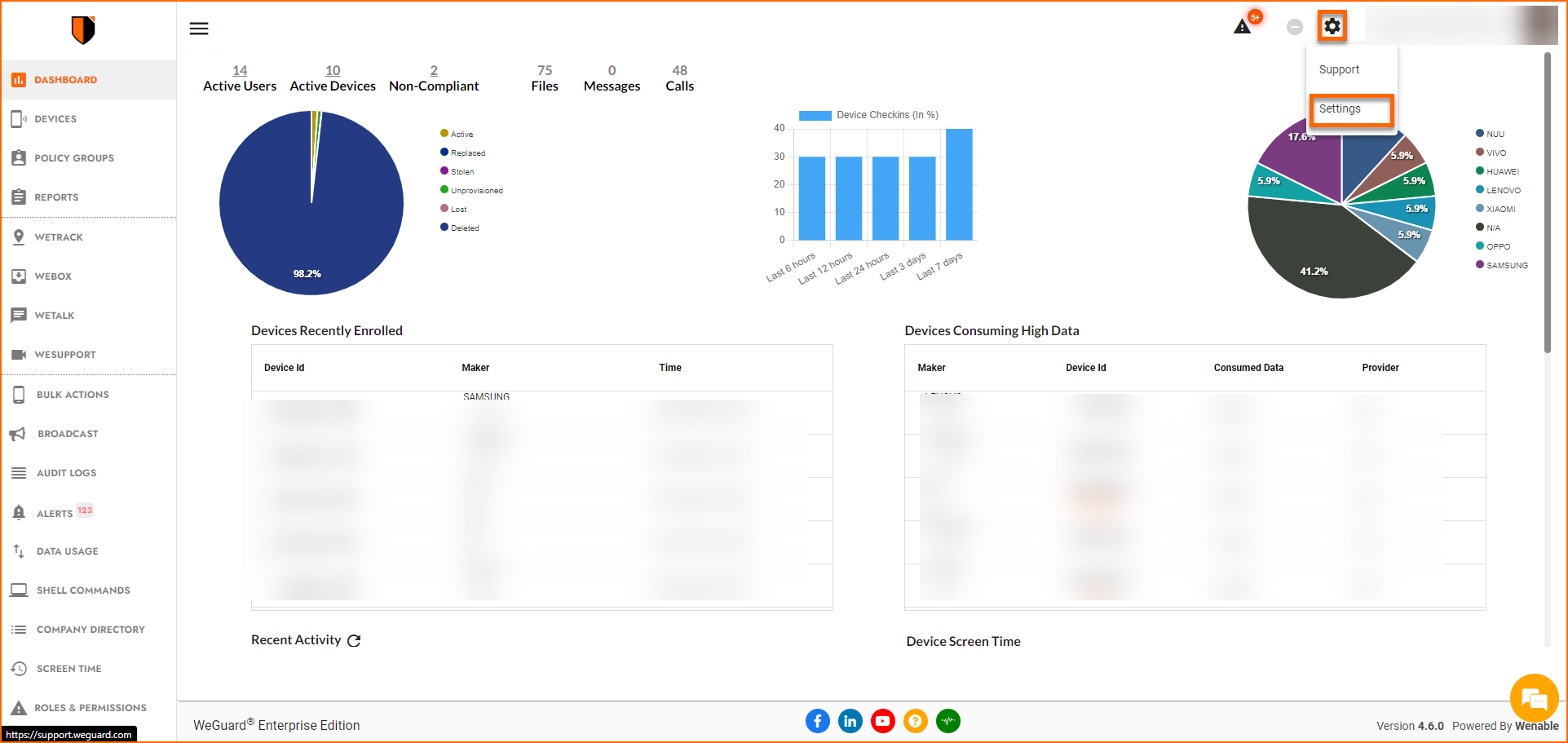Go to Dashboard in sidebar
Viewport: 1568px width, 743px height.
click(x=89, y=80)
